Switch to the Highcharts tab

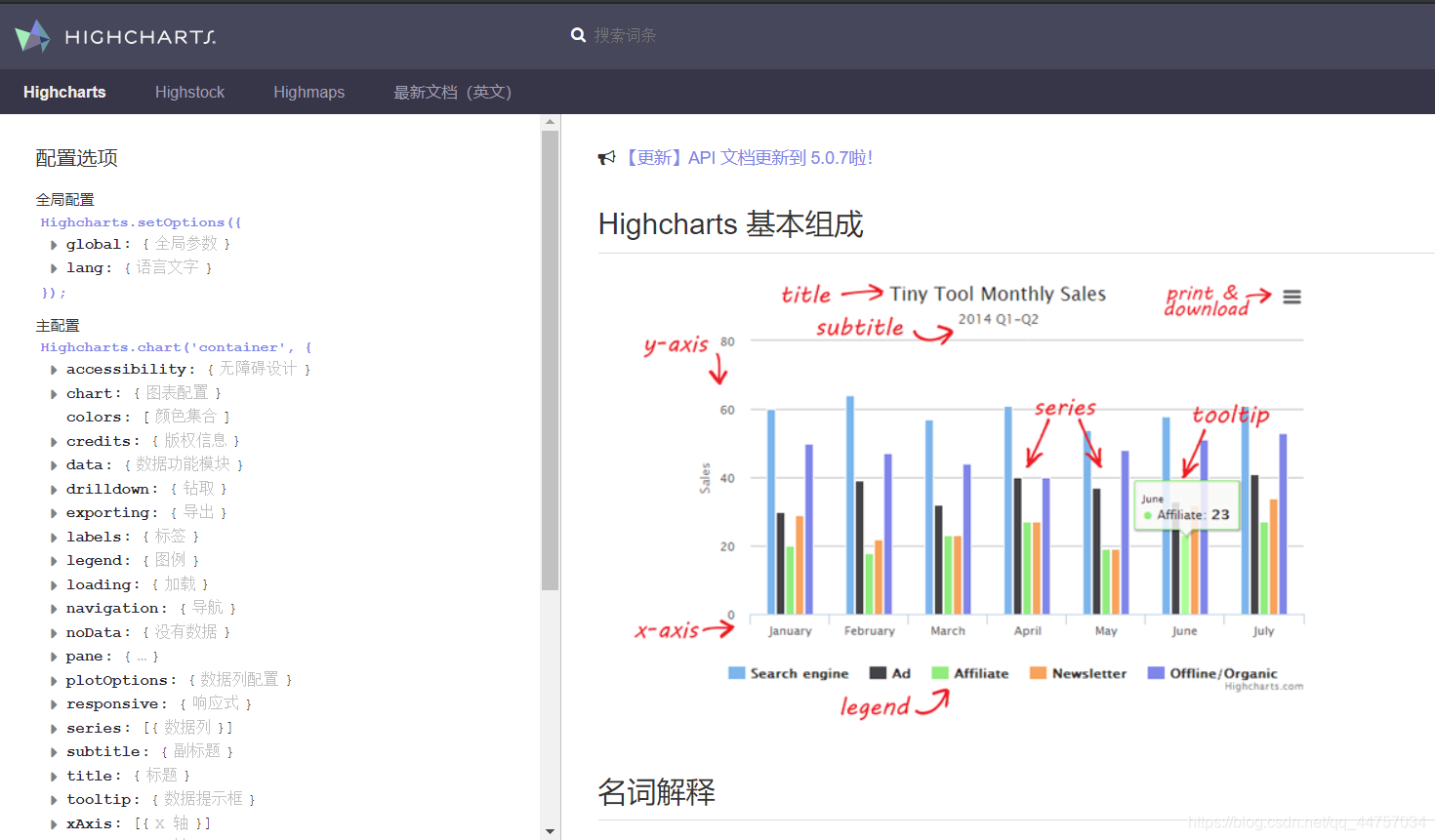click(64, 92)
